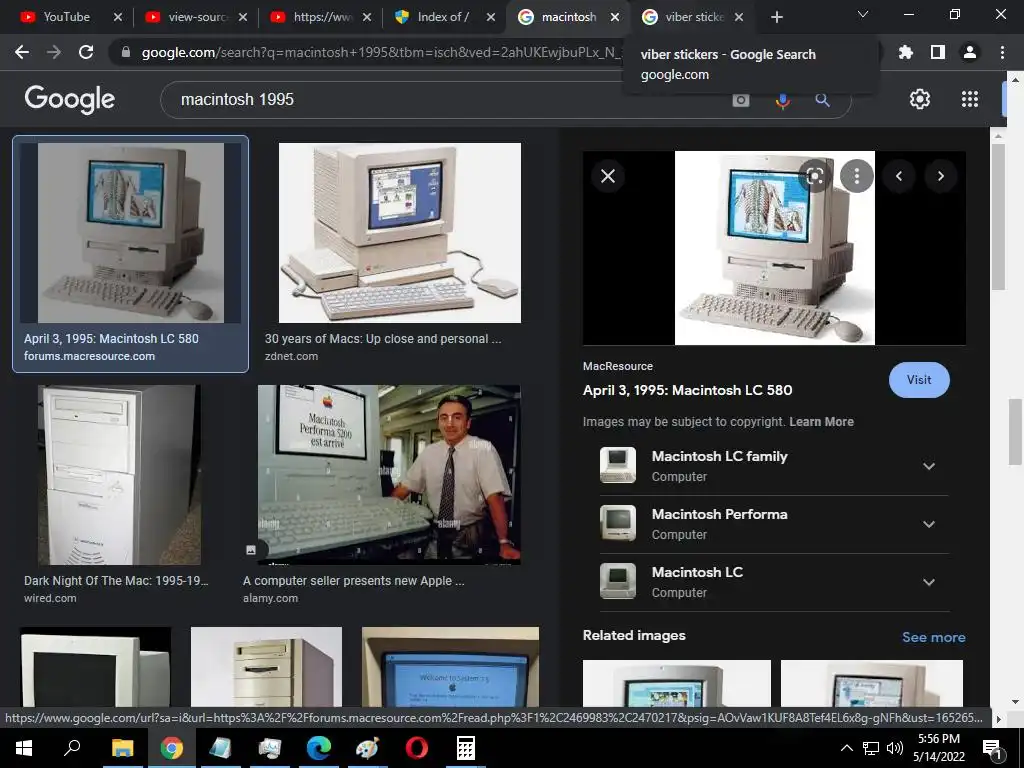Open the Chrome profile avatar
Image resolution: width=1024 pixels, height=768 pixels.
970,52
